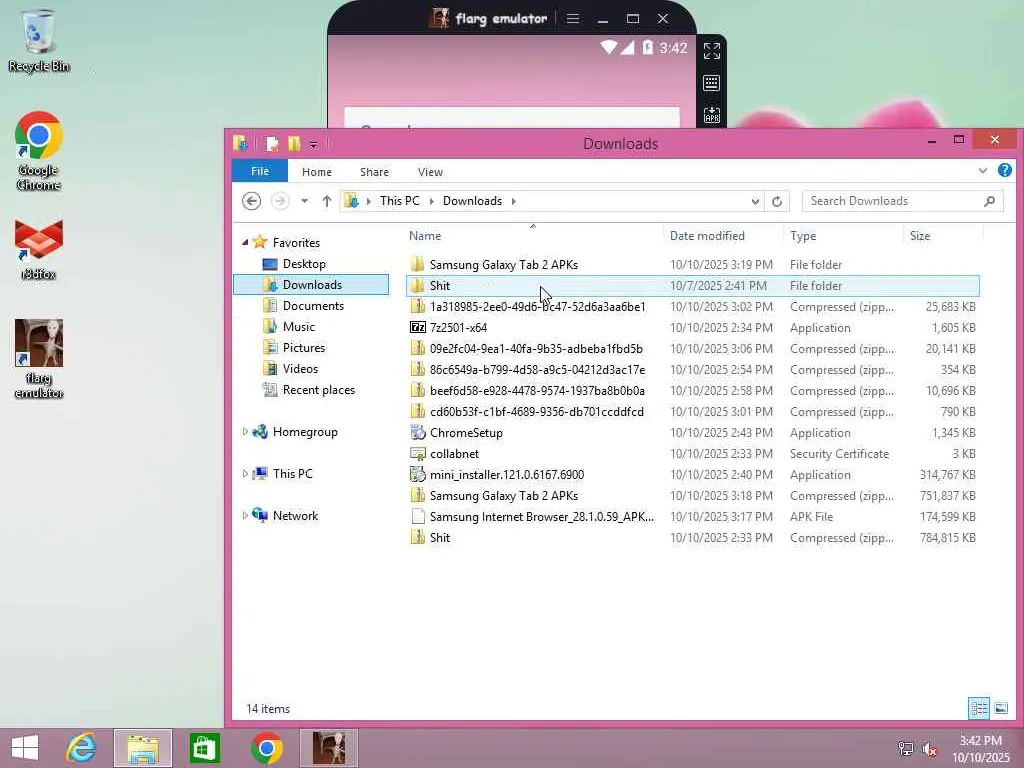Image resolution: width=1024 pixels, height=768 pixels.
Task: Expand the ribbon with the chevron
Action: coord(983,170)
